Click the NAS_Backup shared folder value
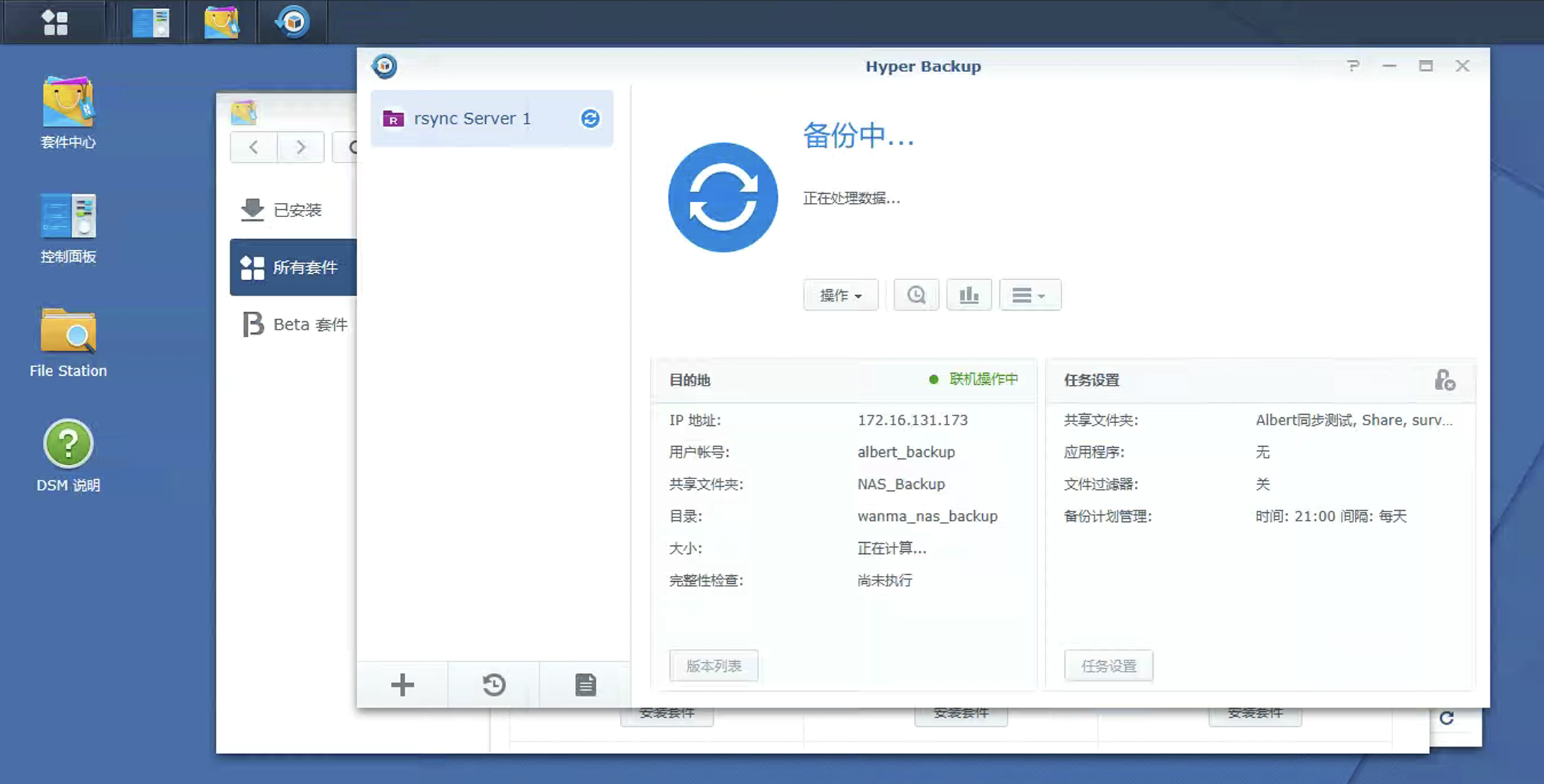 901,484
